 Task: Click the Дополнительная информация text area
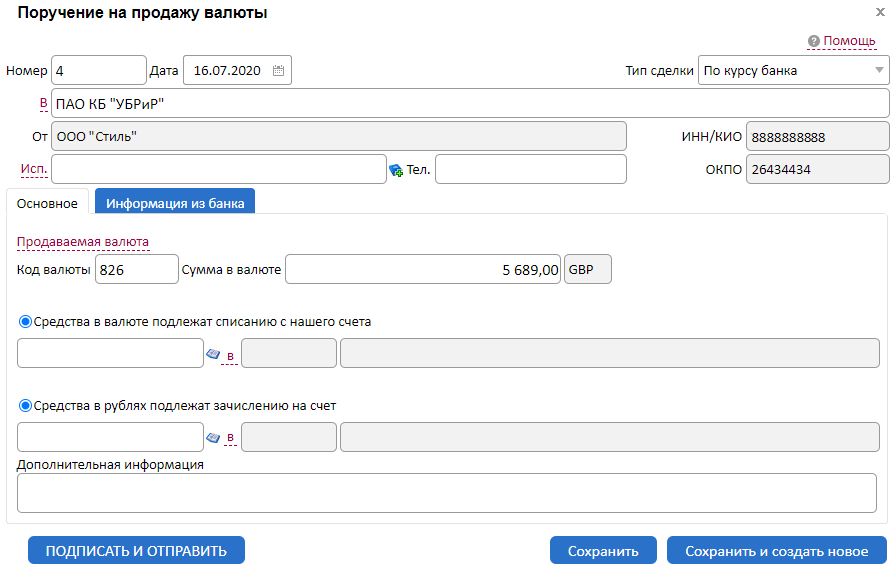pyautogui.click(x=446, y=493)
